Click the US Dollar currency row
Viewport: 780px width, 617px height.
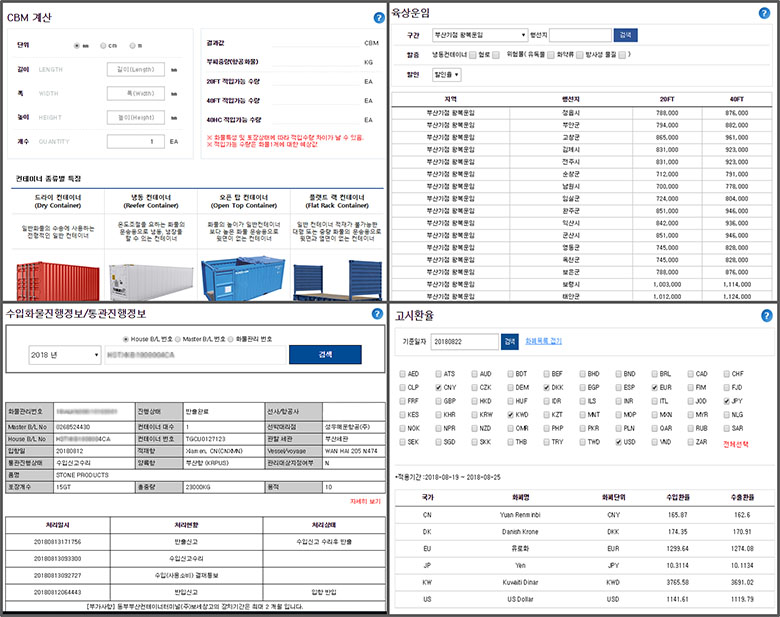(585, 599)
